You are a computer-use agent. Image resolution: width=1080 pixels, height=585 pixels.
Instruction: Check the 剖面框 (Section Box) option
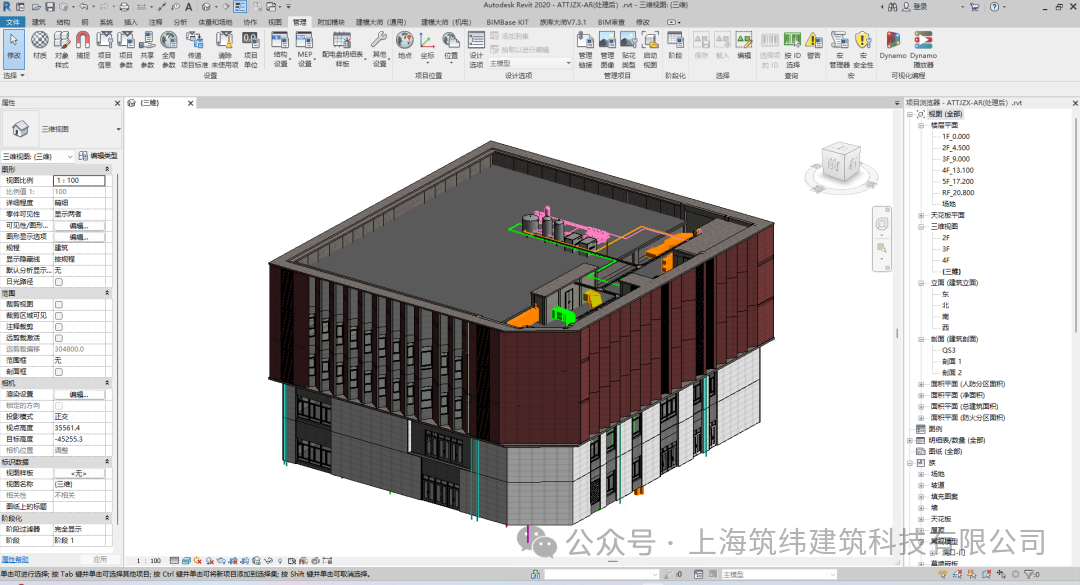click(x=59, y=372)
